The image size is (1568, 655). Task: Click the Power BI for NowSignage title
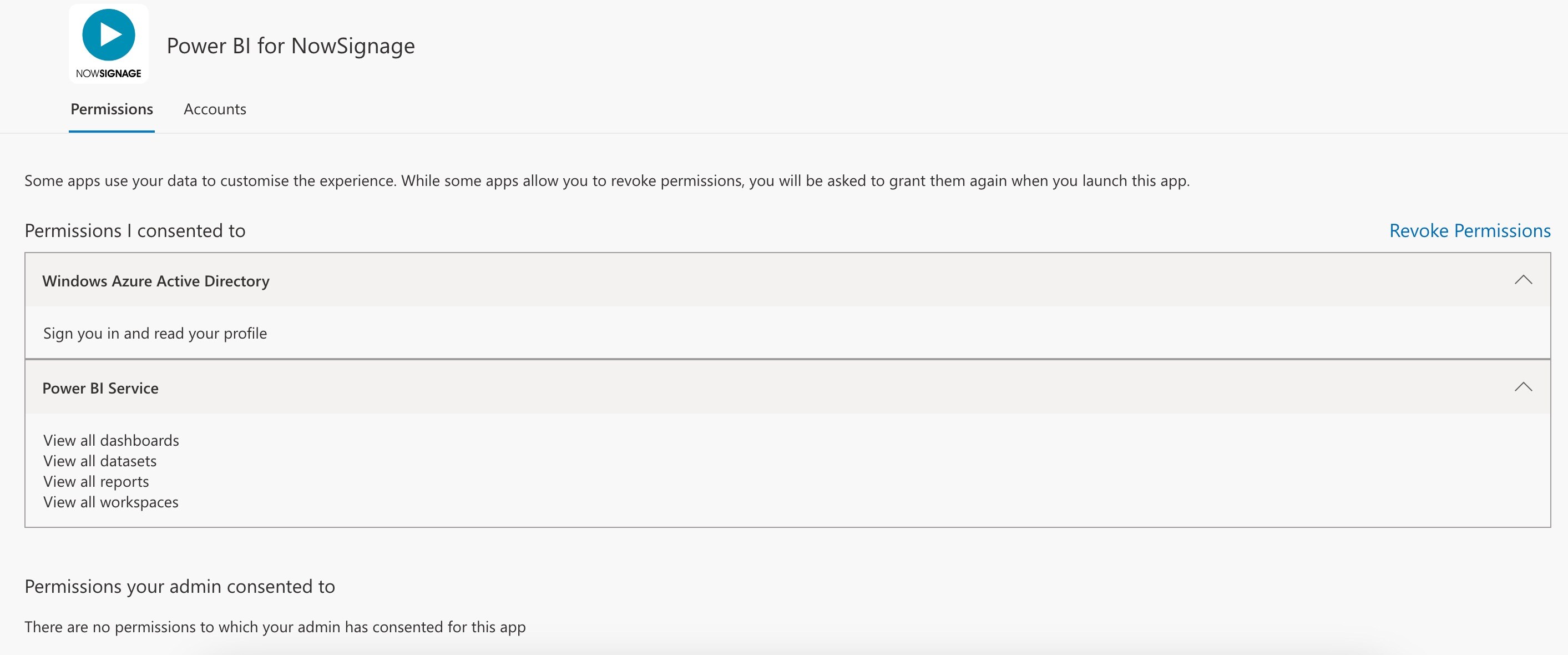[x=290, y=46]
